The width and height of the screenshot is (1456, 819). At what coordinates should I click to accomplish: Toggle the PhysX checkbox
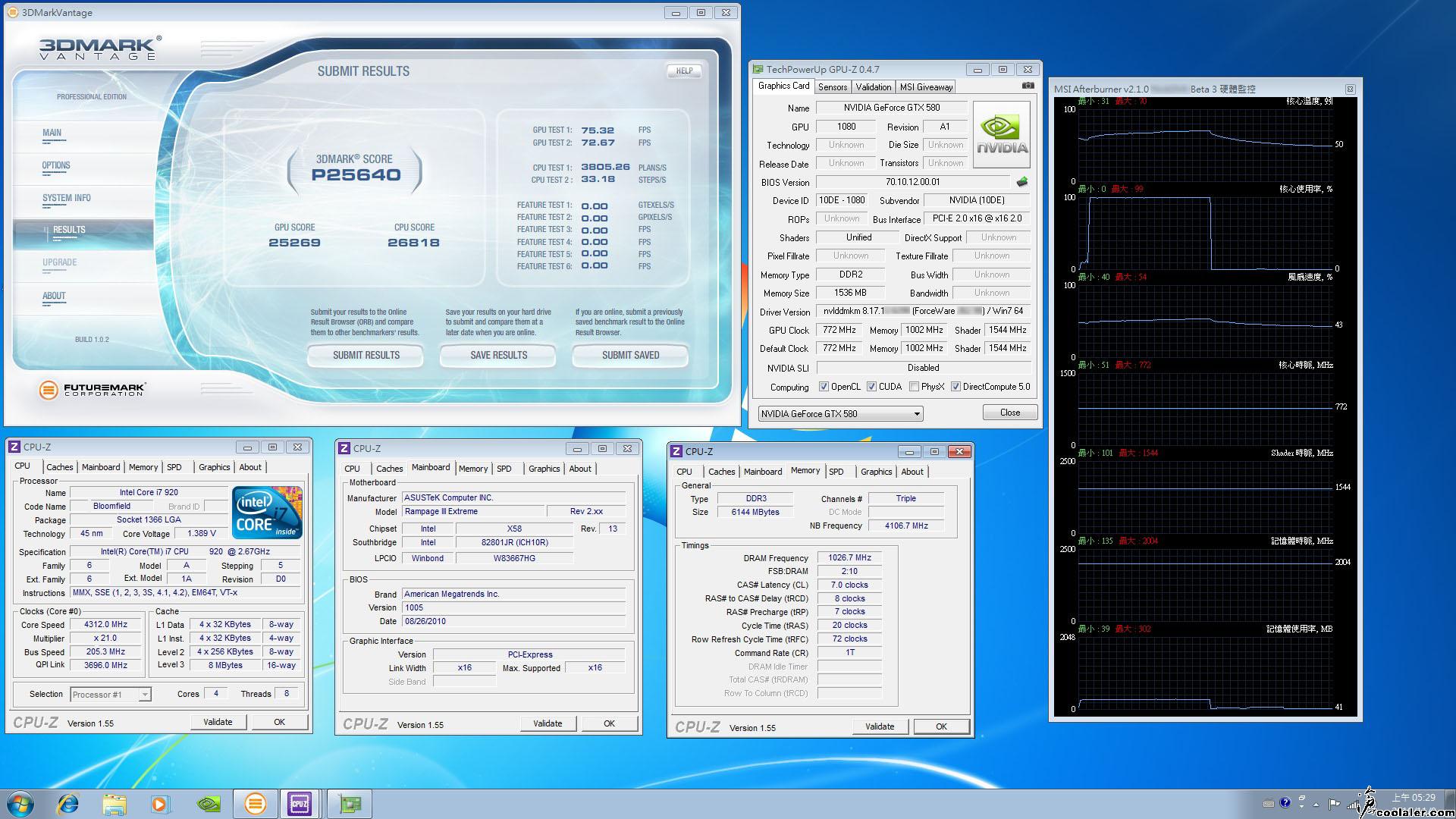click(x=914, y=387)
